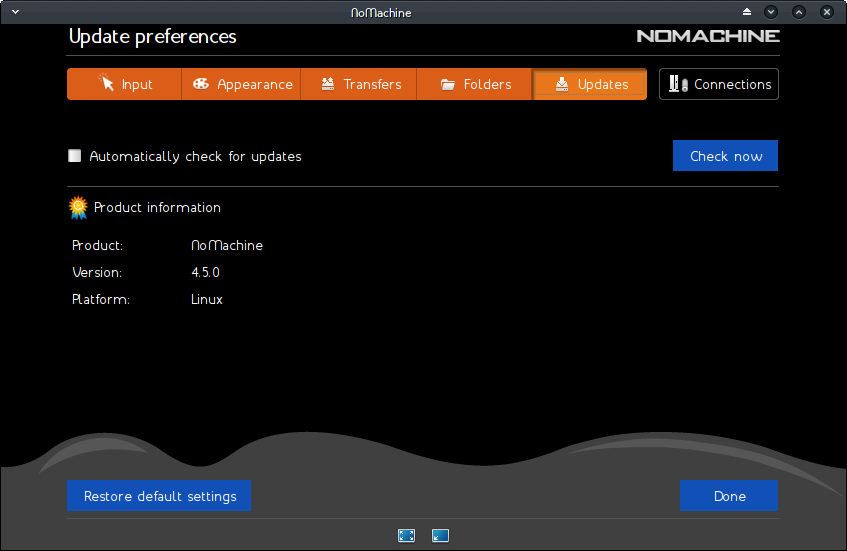
Task: Click the Product information ribbon icon
Action: point(78,208)
